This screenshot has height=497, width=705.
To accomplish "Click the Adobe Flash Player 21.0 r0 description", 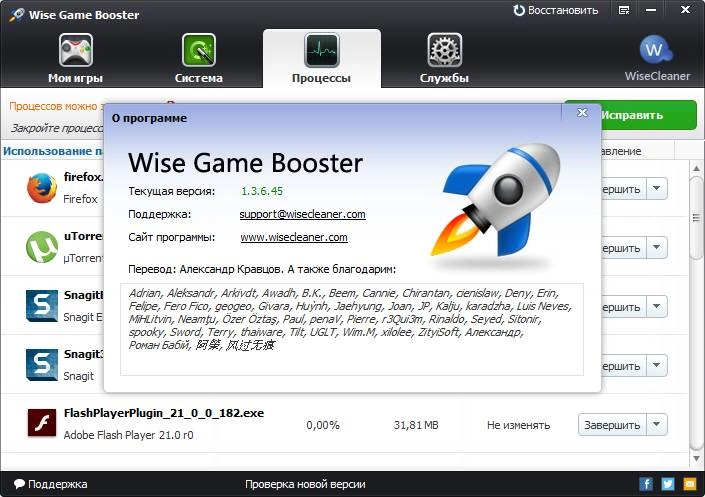I will (x=129, y=435).
